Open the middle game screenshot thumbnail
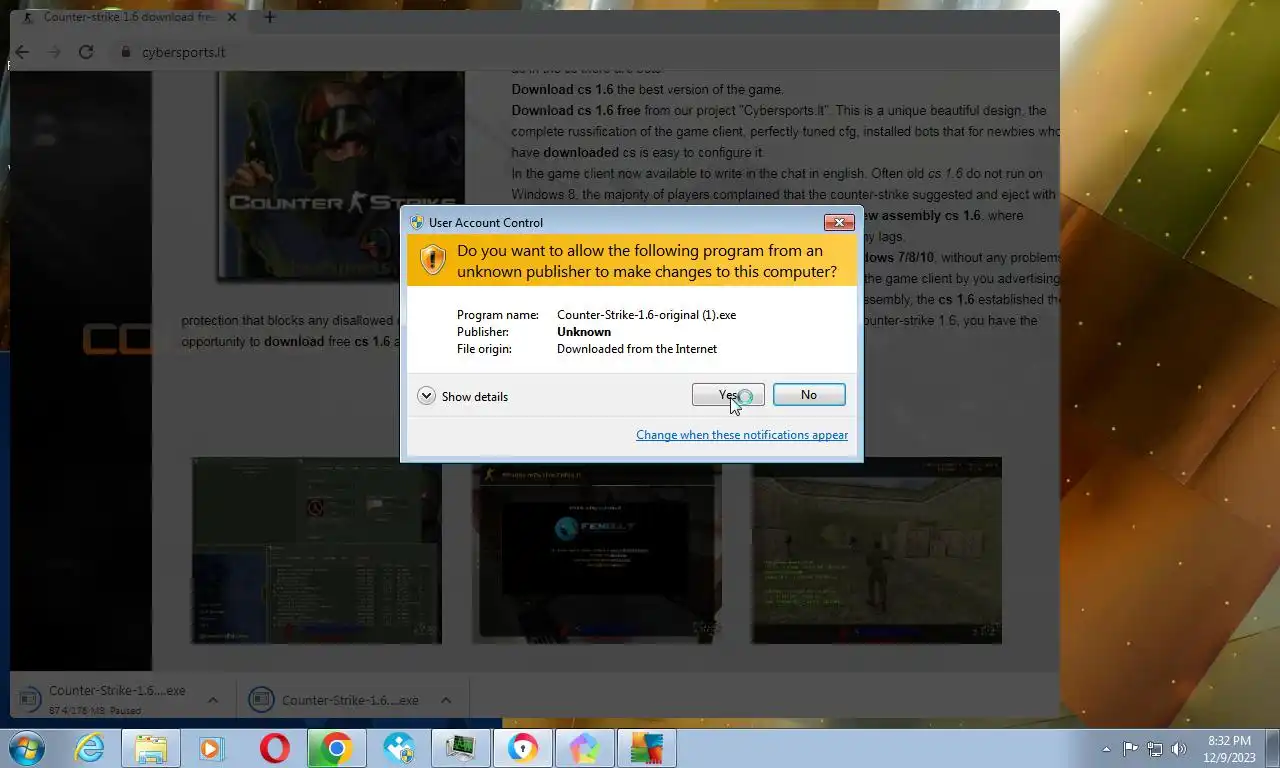The height and width of the screenshot is (768, 1280). pyautogui.click(x=597, y=550)
